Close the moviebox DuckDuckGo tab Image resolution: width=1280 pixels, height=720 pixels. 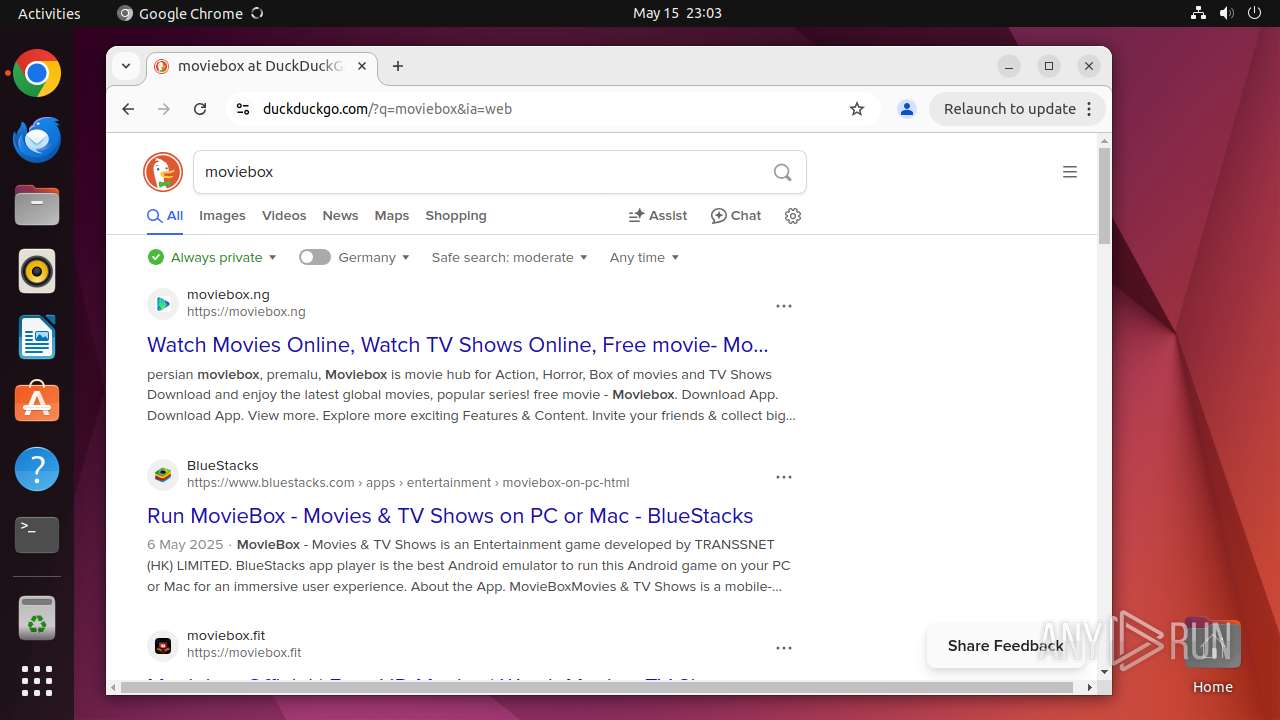[x=362, y=66]
